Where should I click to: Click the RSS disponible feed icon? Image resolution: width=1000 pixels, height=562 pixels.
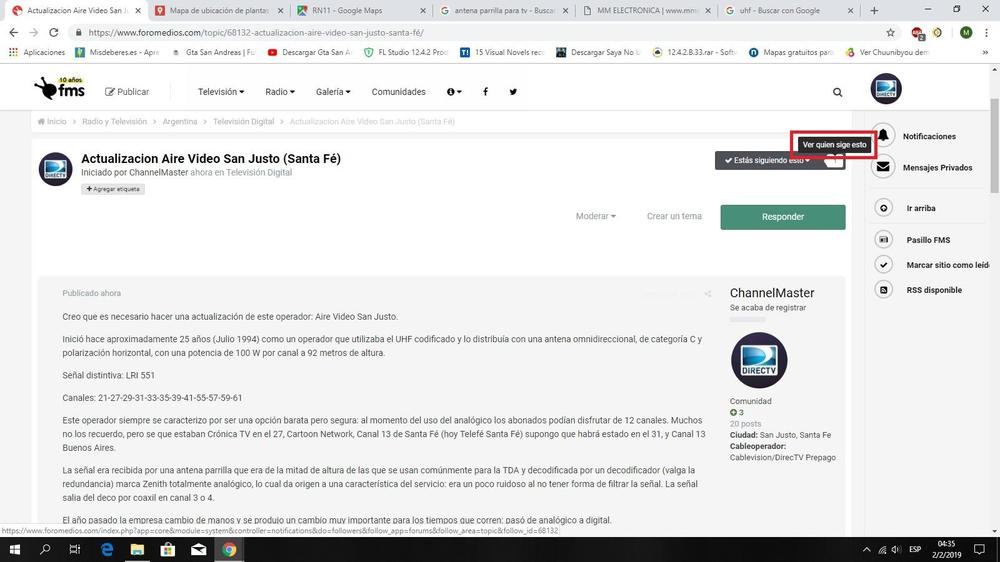[883, 290]
